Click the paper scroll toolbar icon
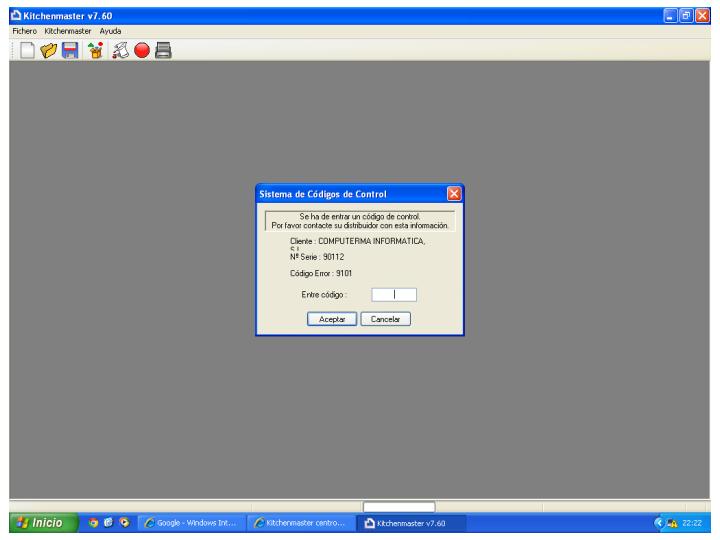720x540 pixels. tap(120, 51)
